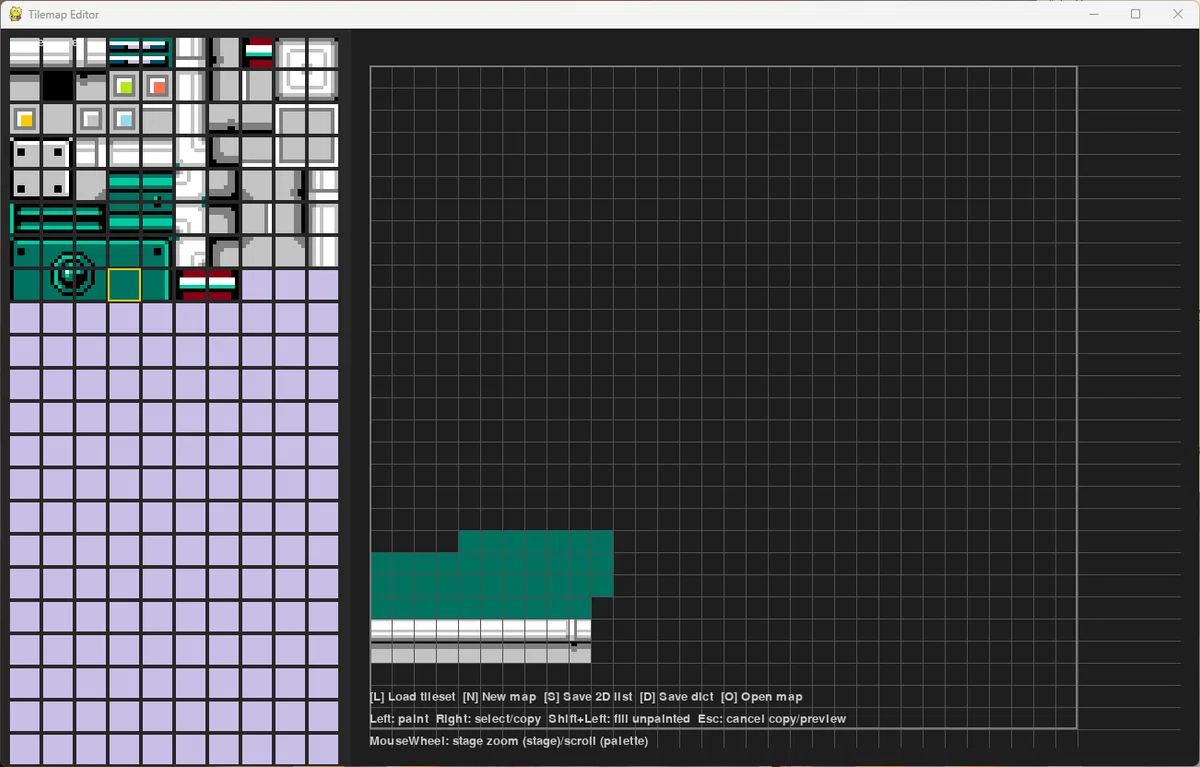Click the Pygame app icon in title bar
This screenshot has width=1200, height=767.
click(16, 14)
